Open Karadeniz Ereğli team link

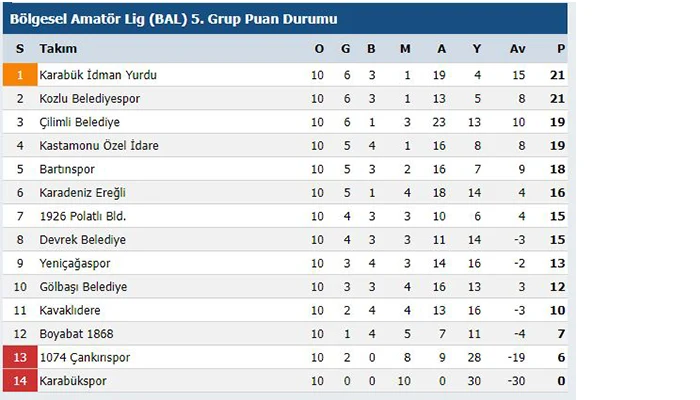click(82, 193)
